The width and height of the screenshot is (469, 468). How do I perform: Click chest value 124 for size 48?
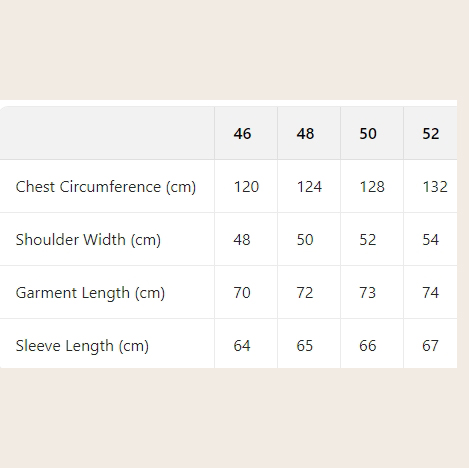[x=309, y=187]
